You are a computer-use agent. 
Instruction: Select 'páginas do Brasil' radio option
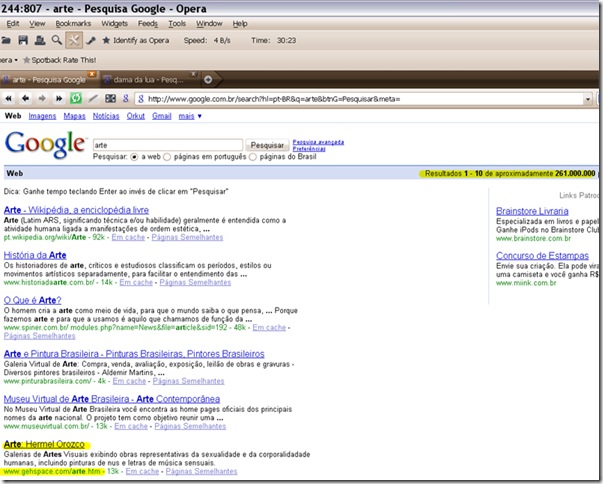[x=253, y=157]
